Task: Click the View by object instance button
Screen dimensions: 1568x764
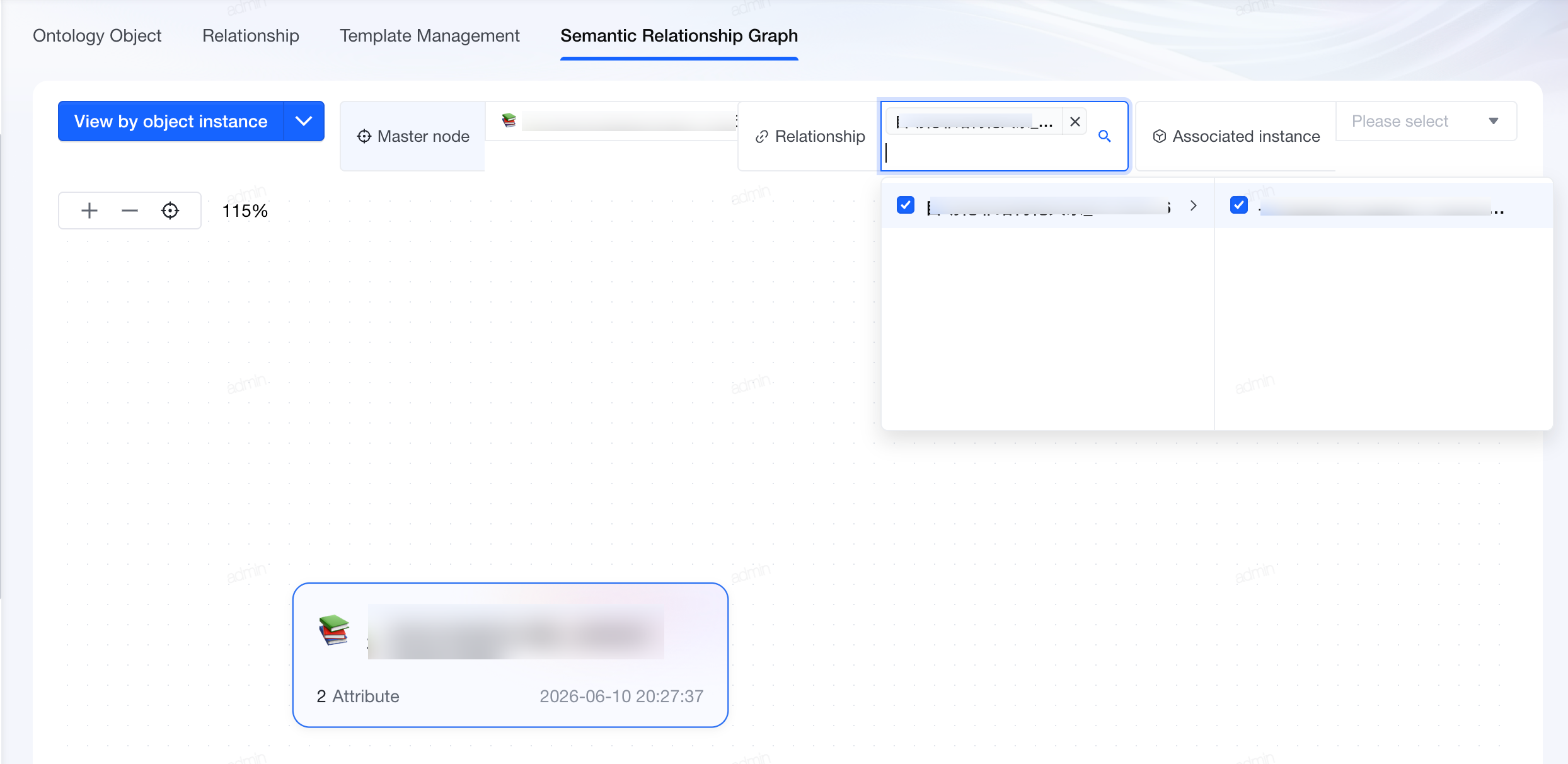Action: point(171,121)
